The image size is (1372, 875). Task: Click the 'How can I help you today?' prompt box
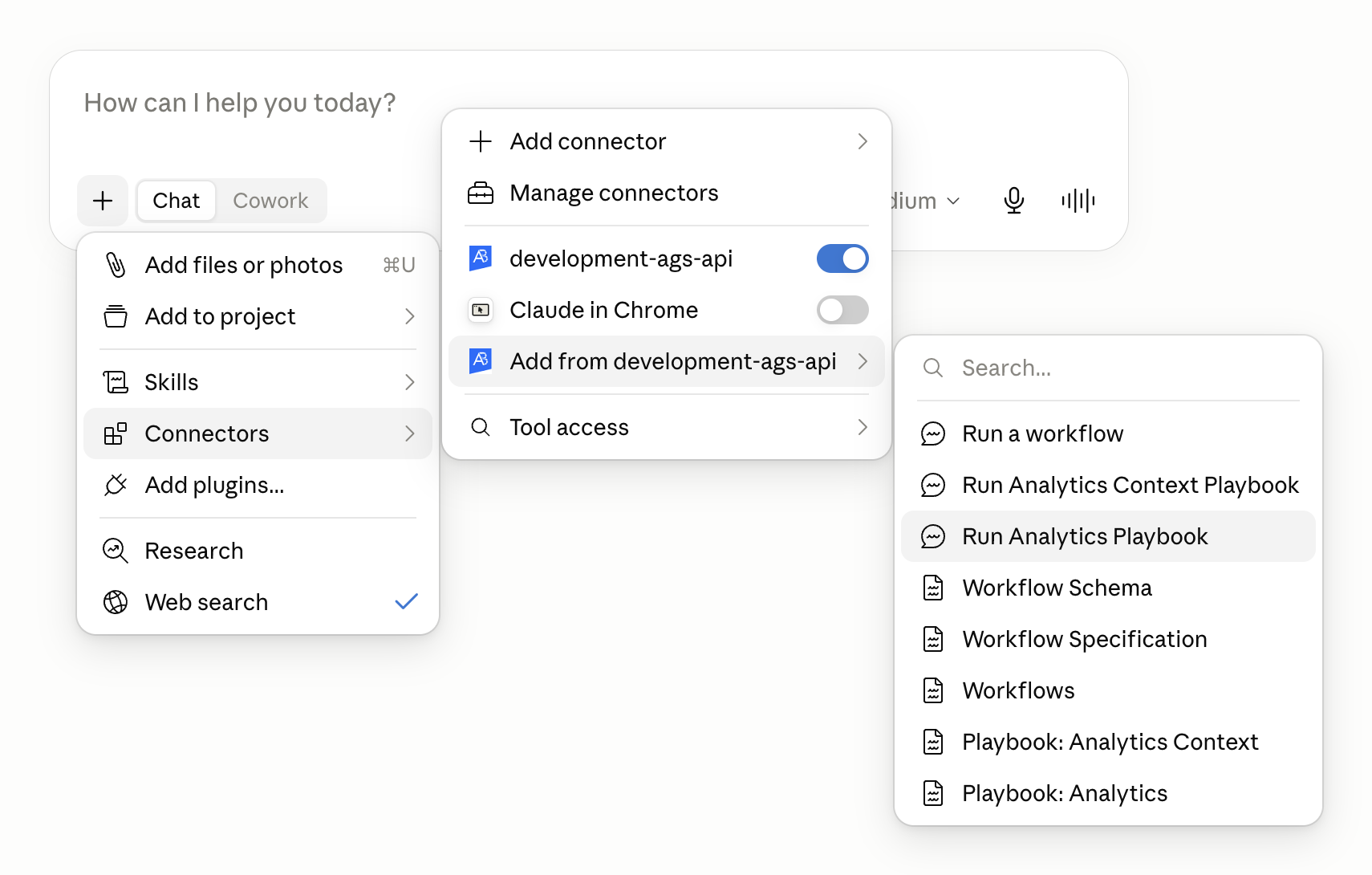click(241, 103)
